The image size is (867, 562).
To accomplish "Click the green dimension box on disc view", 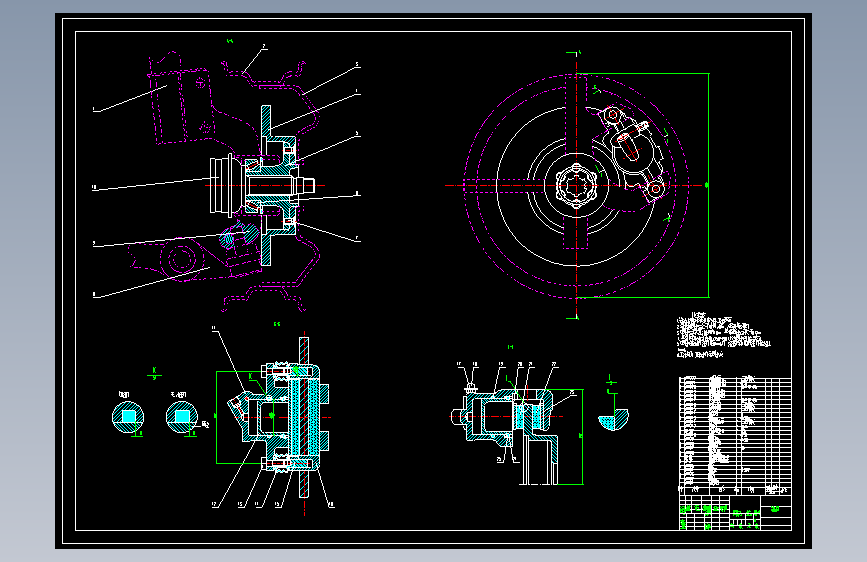I will [643, 185].
